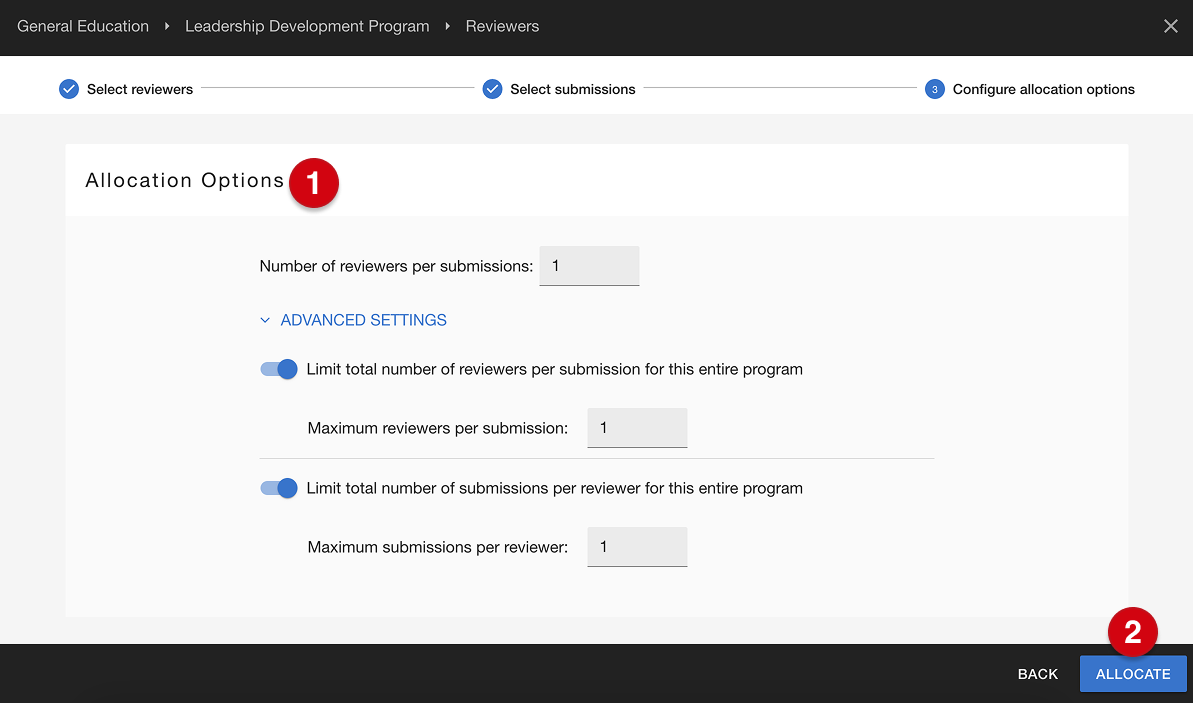
Task: Open Leadership Development Program breadcrumb
Action: (307, 27)
